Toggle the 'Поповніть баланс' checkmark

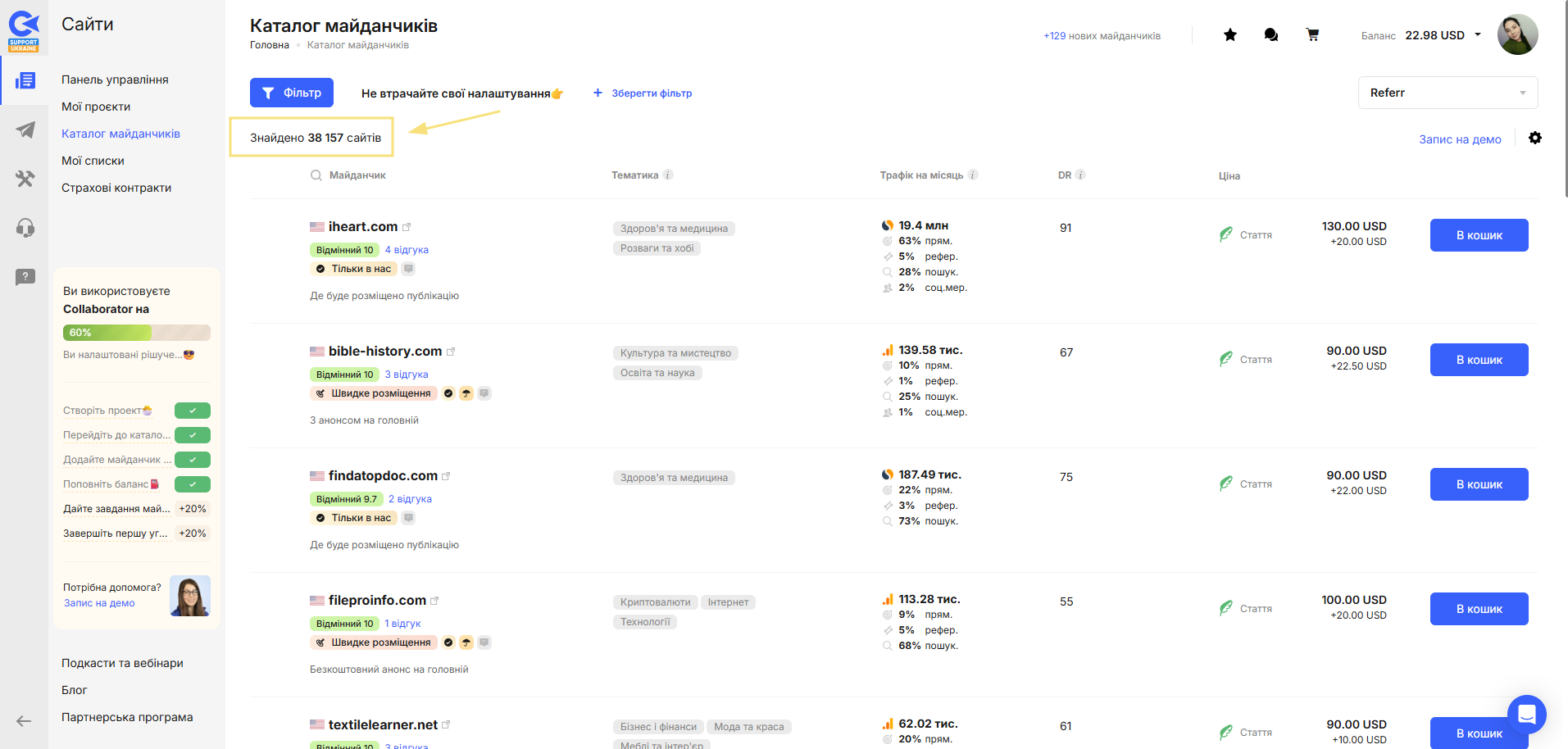[x=193, y=484]
